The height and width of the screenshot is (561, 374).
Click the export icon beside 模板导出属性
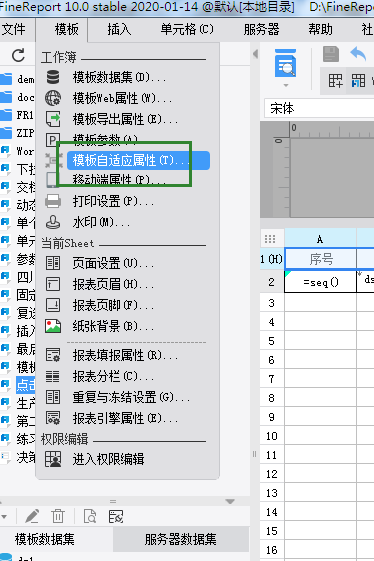pos(53,119)
